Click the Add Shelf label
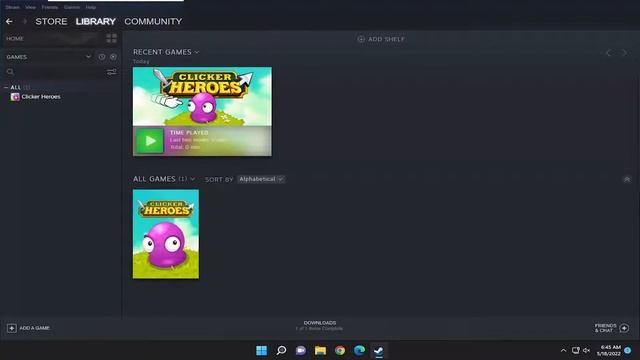 (x=386, y=39)
